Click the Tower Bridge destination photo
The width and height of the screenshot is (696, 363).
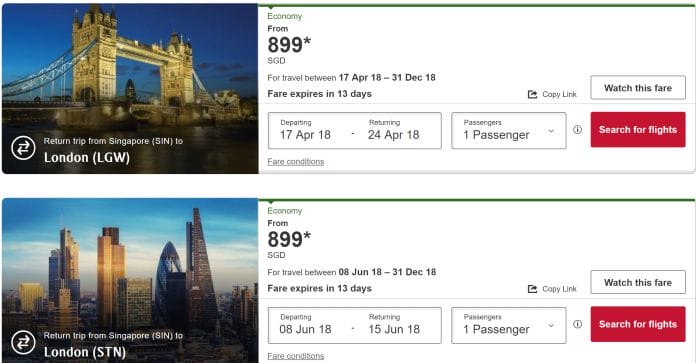tap(130, 89)
